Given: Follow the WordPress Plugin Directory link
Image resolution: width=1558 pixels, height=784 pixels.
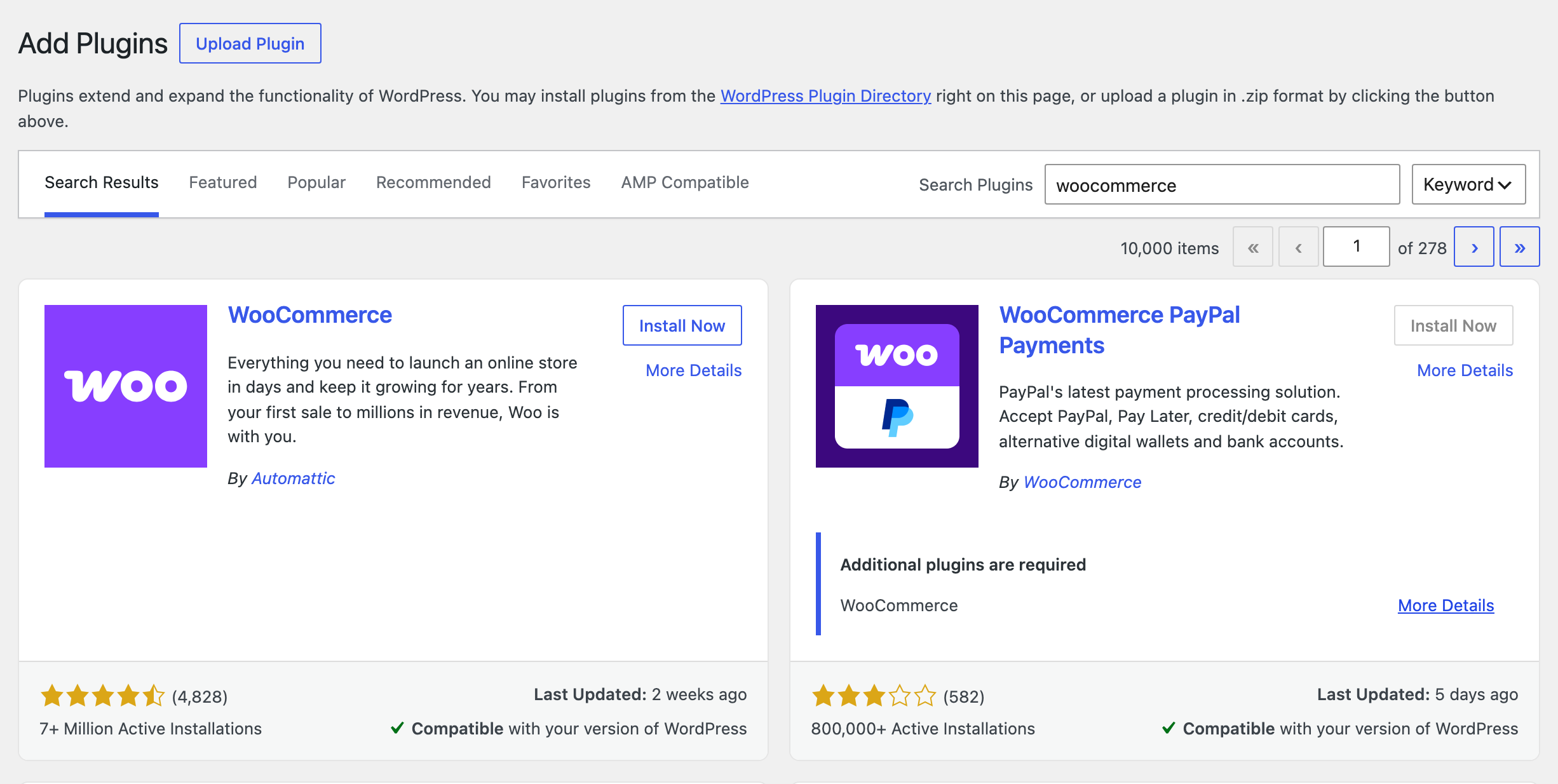Looking at the screenshot, I should tap(825, 96).
